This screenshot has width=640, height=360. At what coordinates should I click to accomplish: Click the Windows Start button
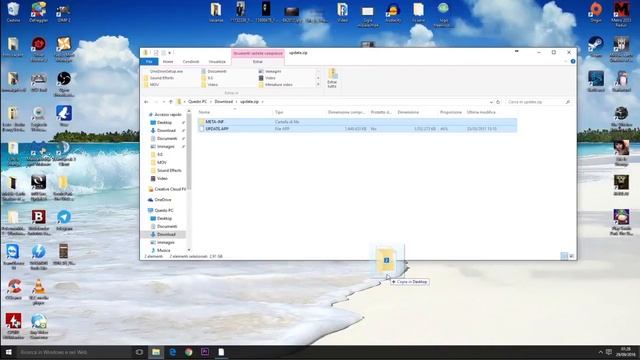pyautogui.click(x=8, y=352)
